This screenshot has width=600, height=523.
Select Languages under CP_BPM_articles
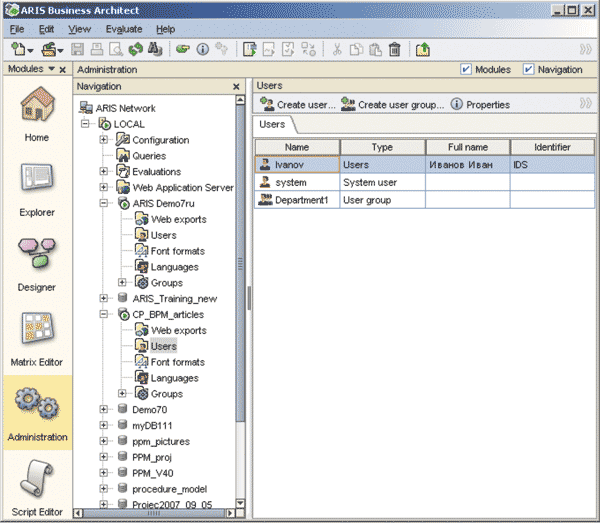point(174,378)
